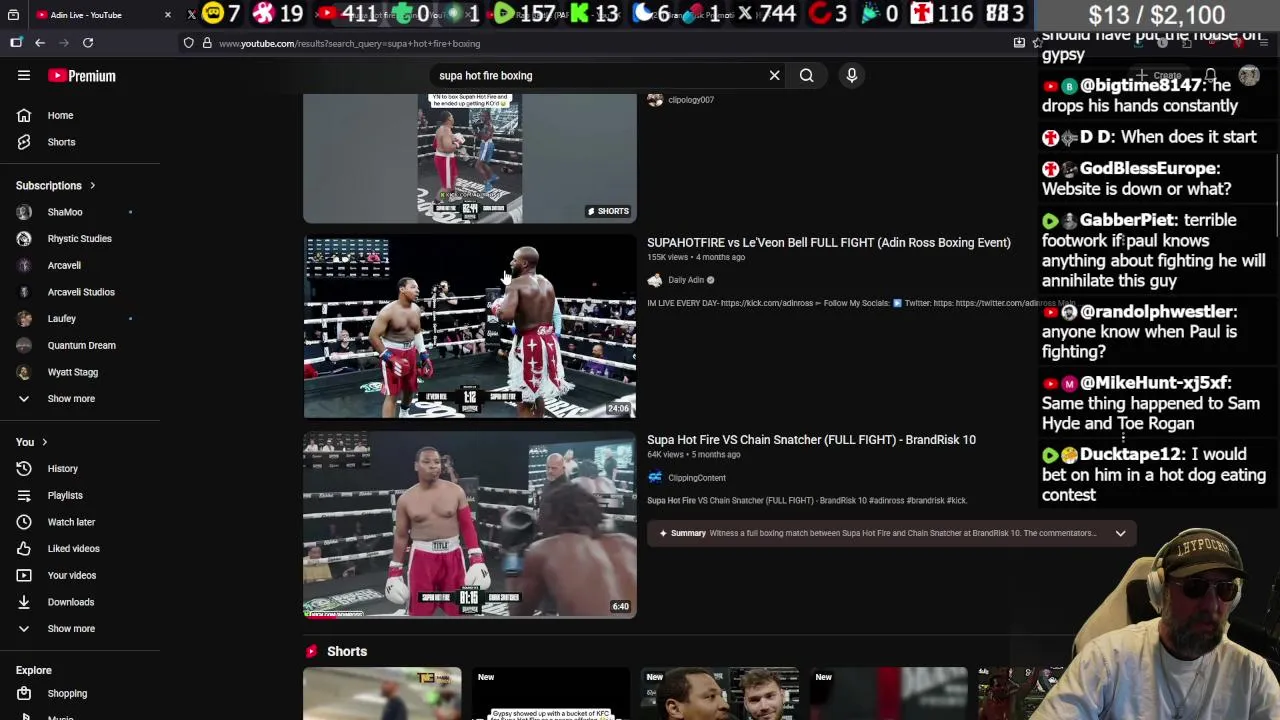Clear the search box with the X icon
The height and width of the screenshot is (720, 1280).
[x=774, y=75]
